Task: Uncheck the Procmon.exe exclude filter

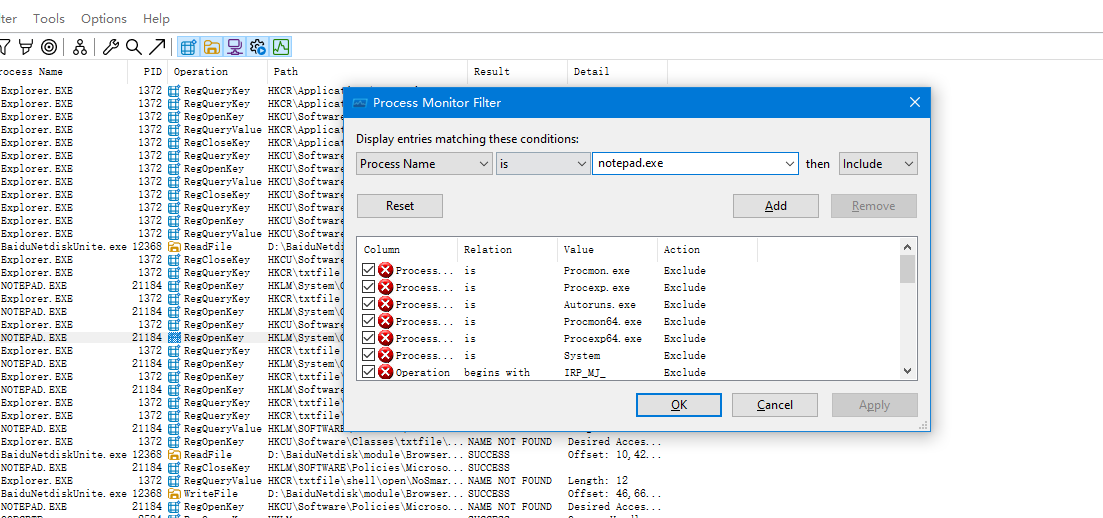Action: coord(369,270)
